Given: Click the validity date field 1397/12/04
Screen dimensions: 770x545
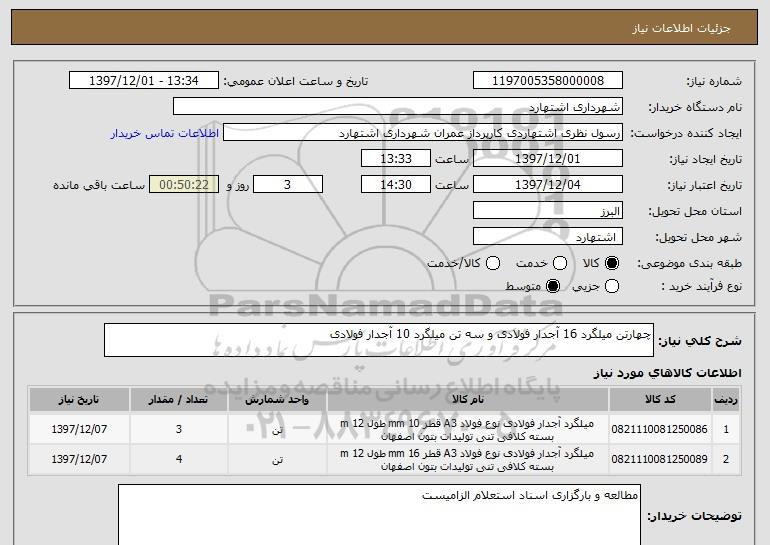Looking at the screenshot, I should click(x=548, y=185).
